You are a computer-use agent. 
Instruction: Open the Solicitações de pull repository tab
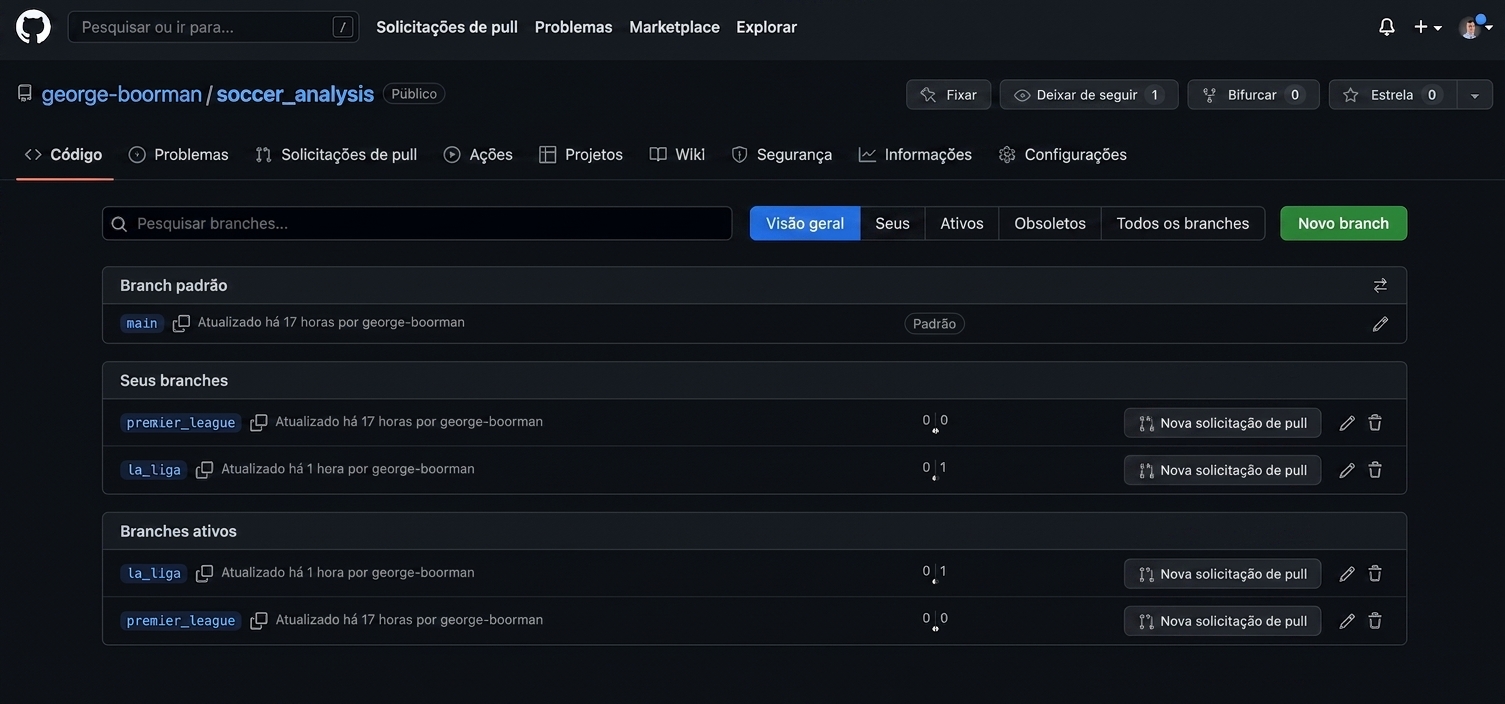click(x=336, y=154)
